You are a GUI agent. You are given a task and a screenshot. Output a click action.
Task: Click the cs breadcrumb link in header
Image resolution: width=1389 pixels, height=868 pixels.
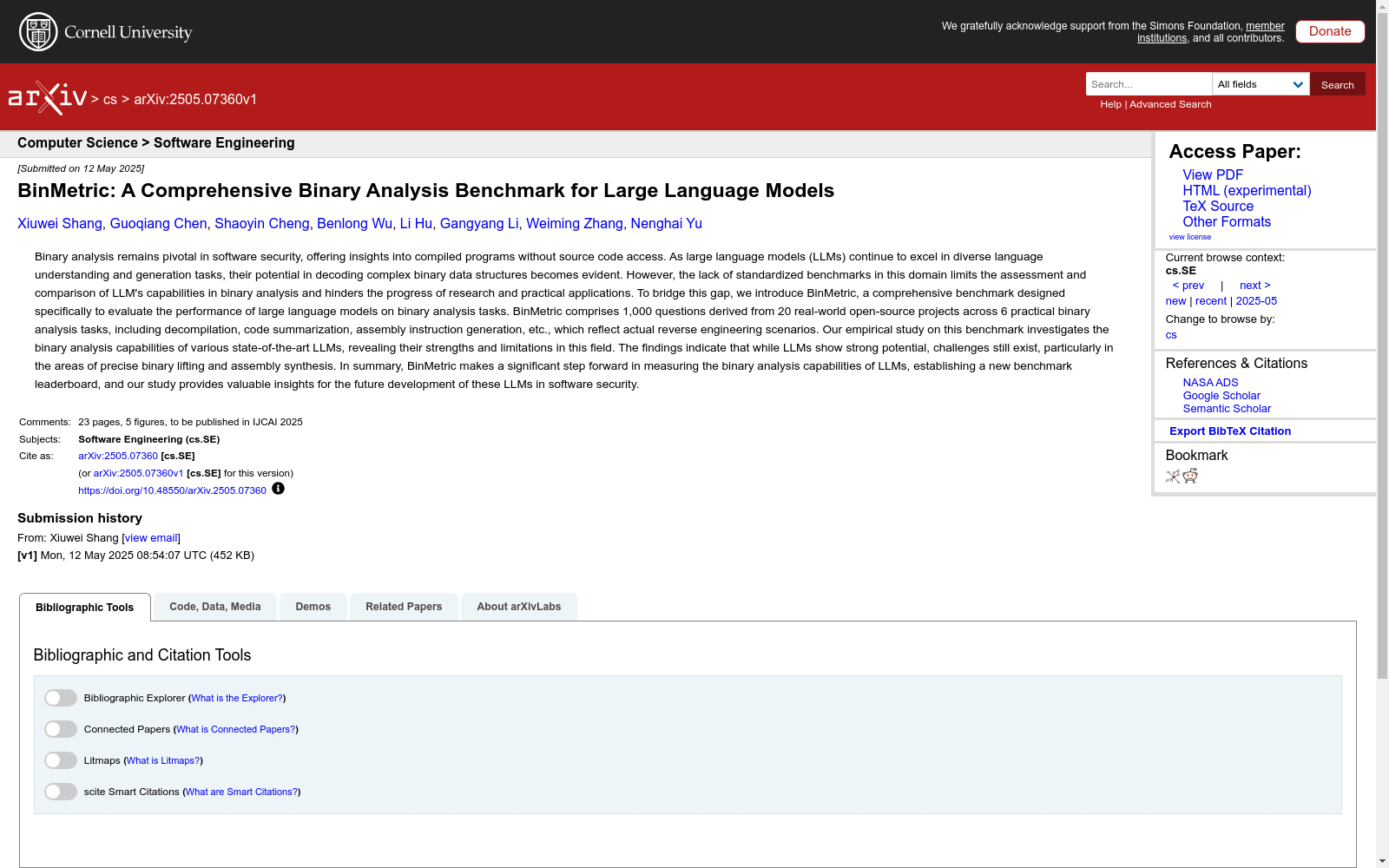coord(110,100)
